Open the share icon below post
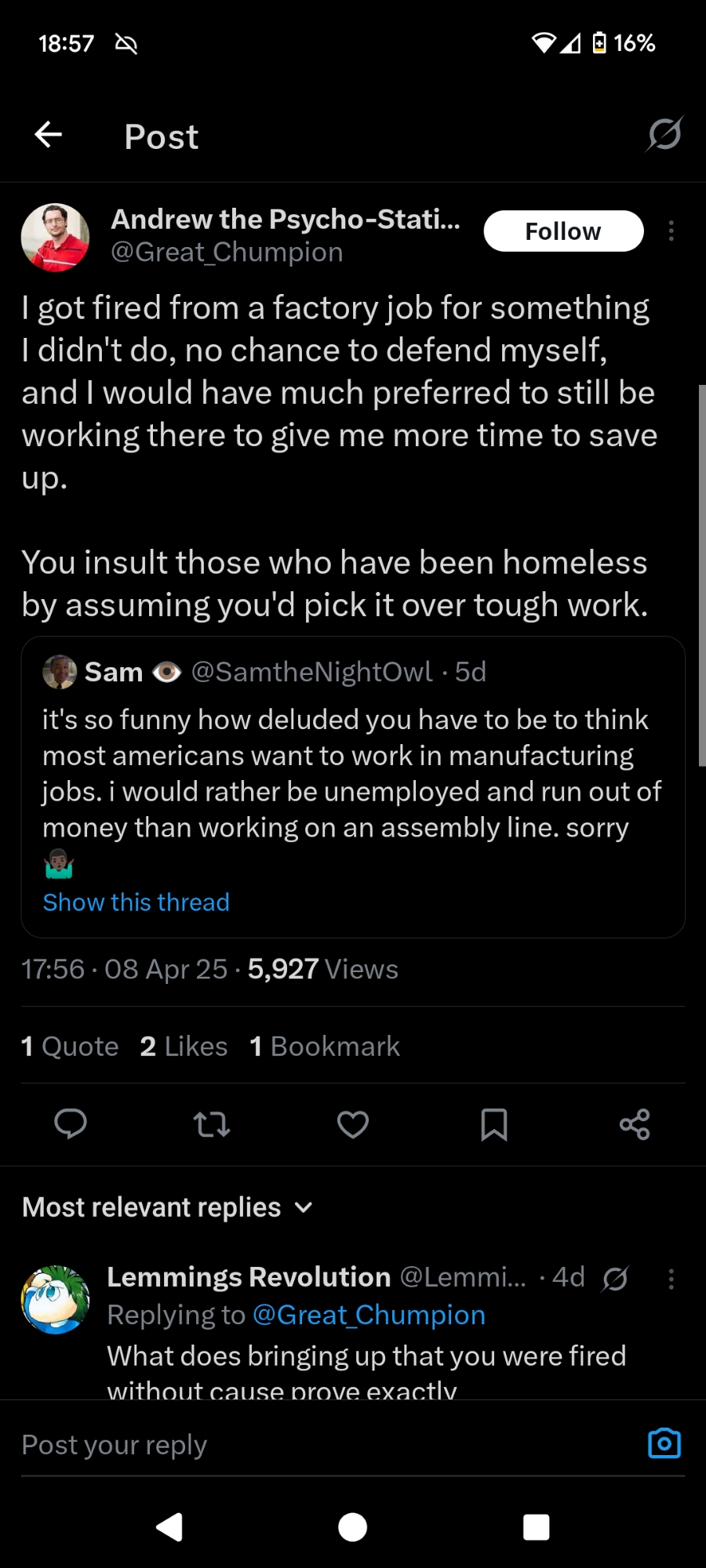The width and height of the screenshot is (706, 1568). point(635,1124)
